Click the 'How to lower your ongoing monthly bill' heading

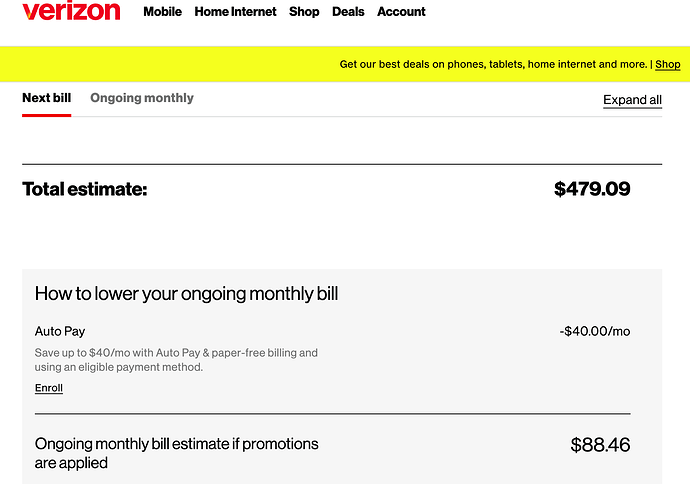click(187, 294)
